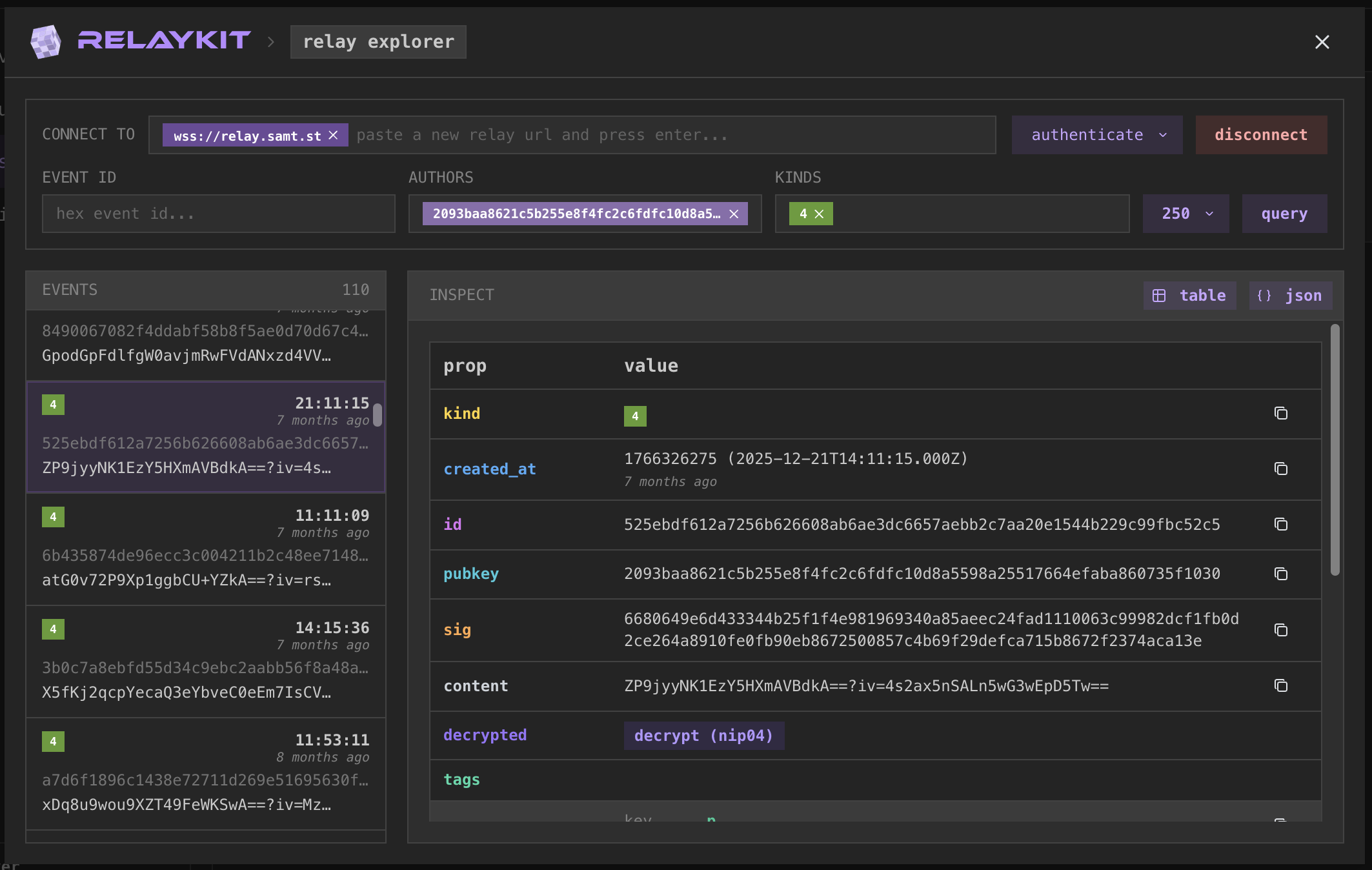Open the 250 limit dropdown
The image size is (1372, 870).
(x=1186, y=214)
